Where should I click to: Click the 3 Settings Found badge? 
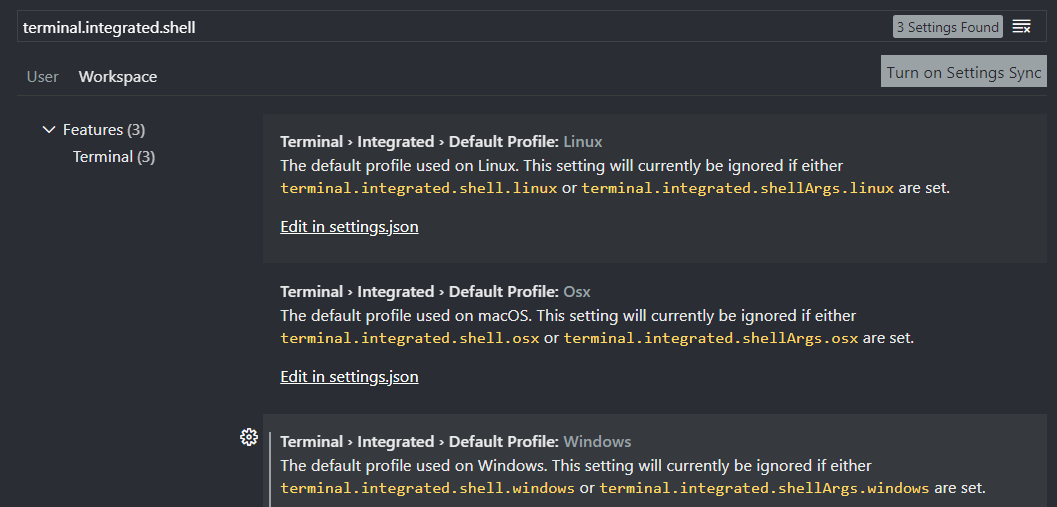[947, 27]
